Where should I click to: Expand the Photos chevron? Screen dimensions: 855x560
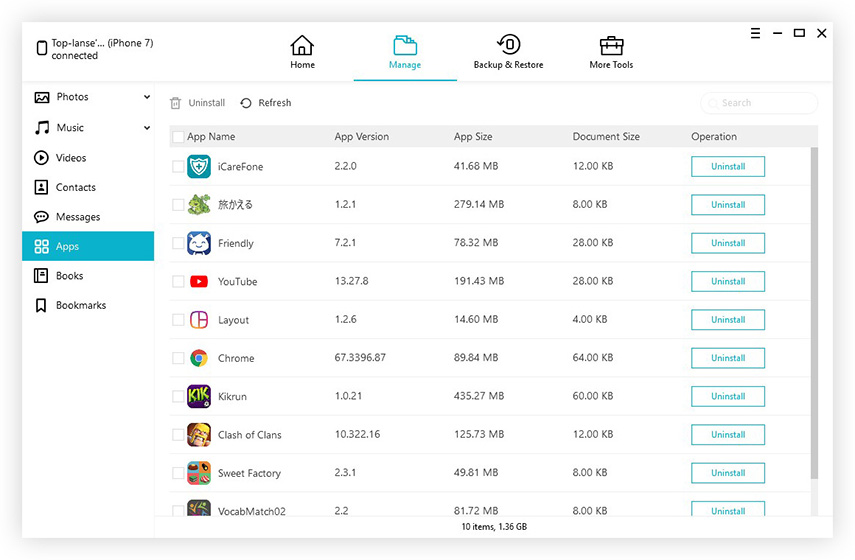(147, 97)
